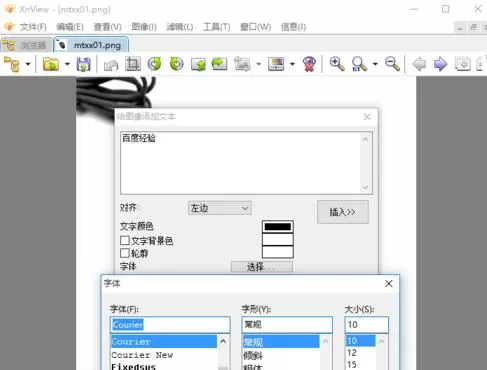Click the undo arrow toolbar icon
Screen dimensions: 487x370
pyautogui.click(x=111, y=65)
